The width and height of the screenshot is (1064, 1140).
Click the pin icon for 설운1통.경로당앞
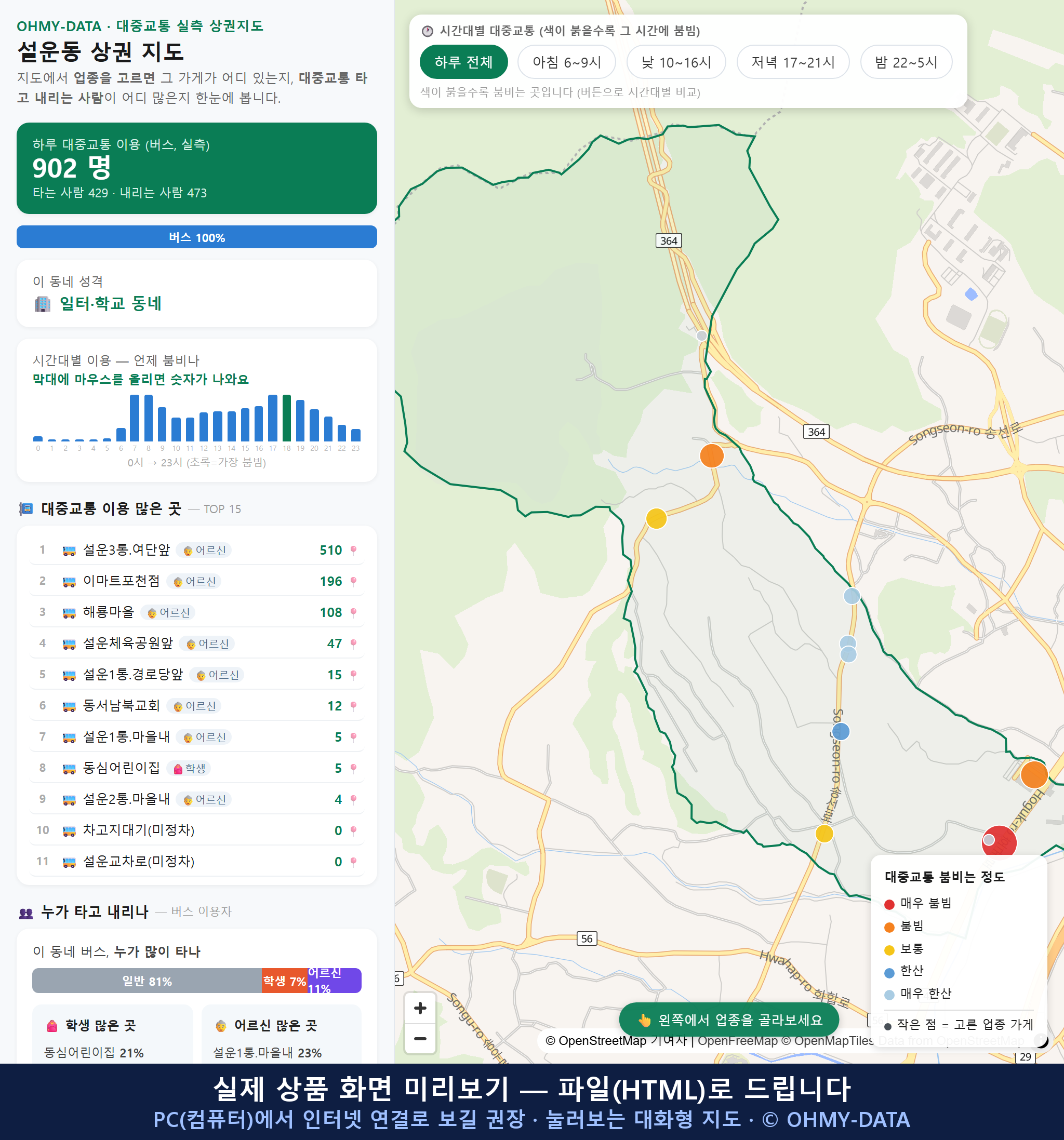tap(353, 675)
